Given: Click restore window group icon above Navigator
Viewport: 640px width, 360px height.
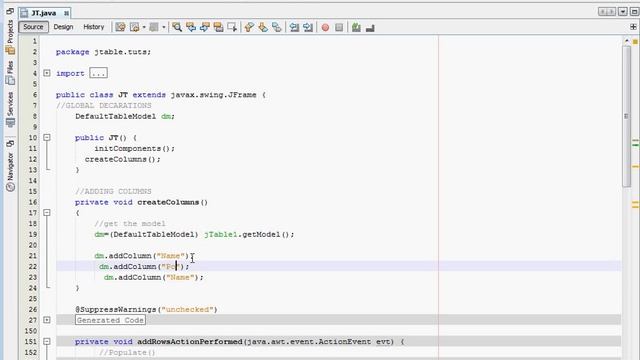Looking at the screenshot, I should tap(10, 143).
